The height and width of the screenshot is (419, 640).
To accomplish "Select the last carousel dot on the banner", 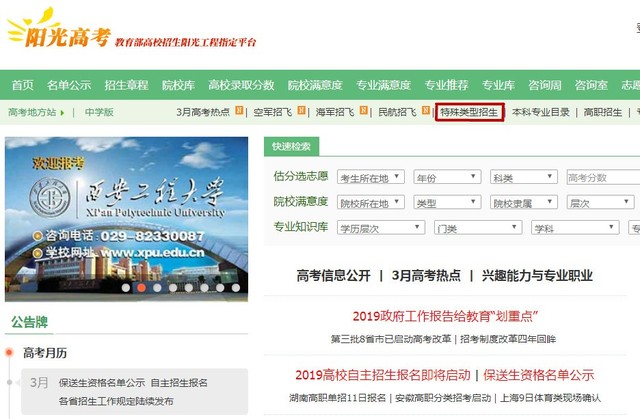I will coord(236,288).
